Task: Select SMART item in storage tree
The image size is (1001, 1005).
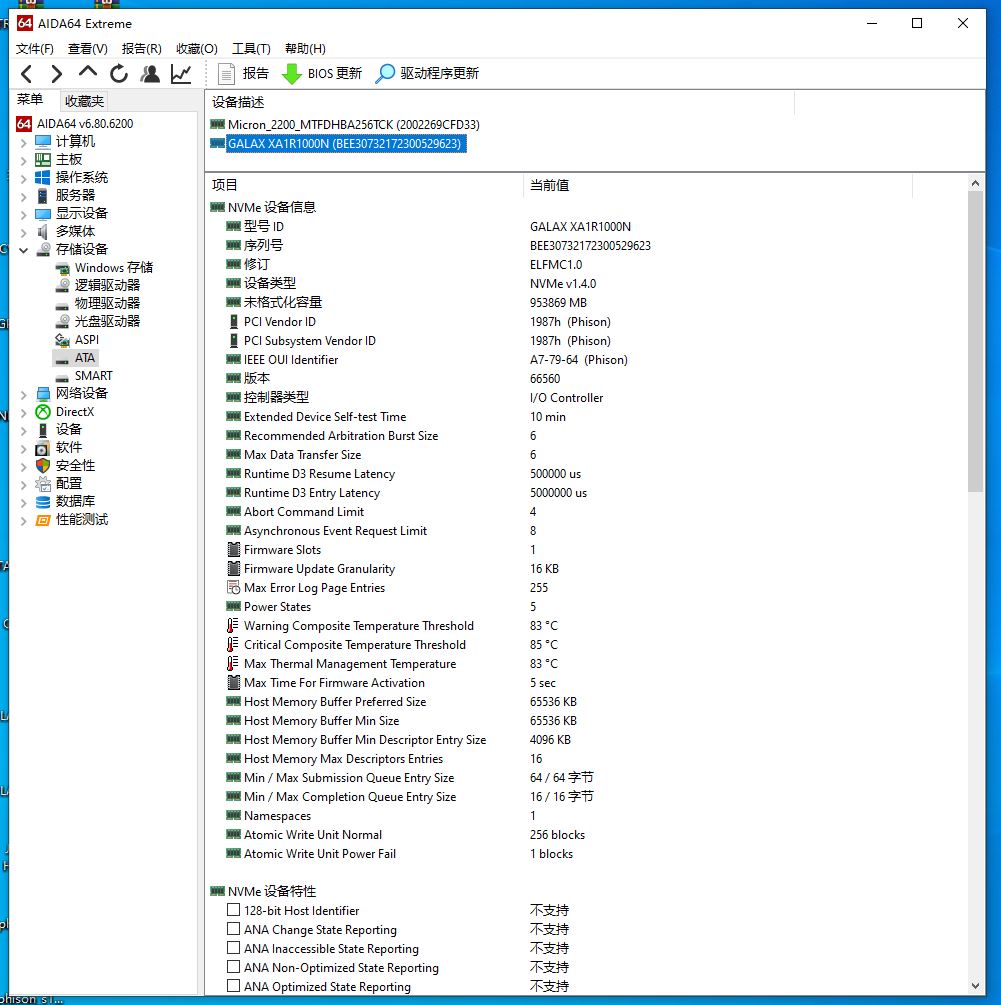Action: (x=93, y=375)
